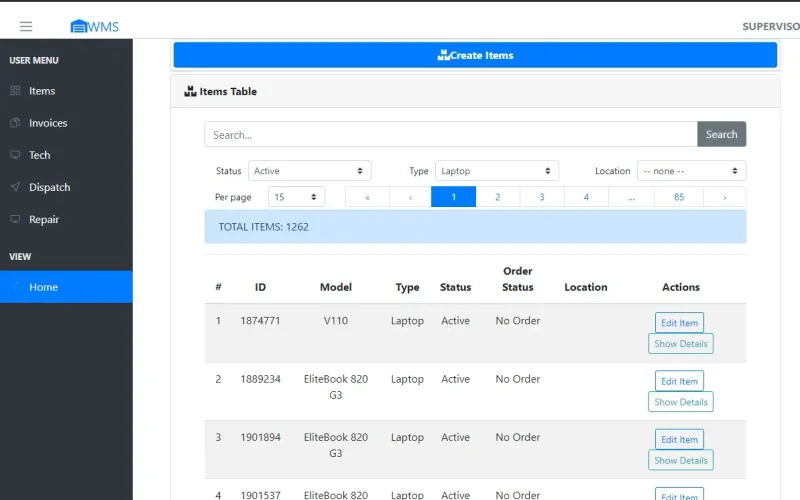Click the Search button
Screen dimensions: 800x500
coord(721,134)
